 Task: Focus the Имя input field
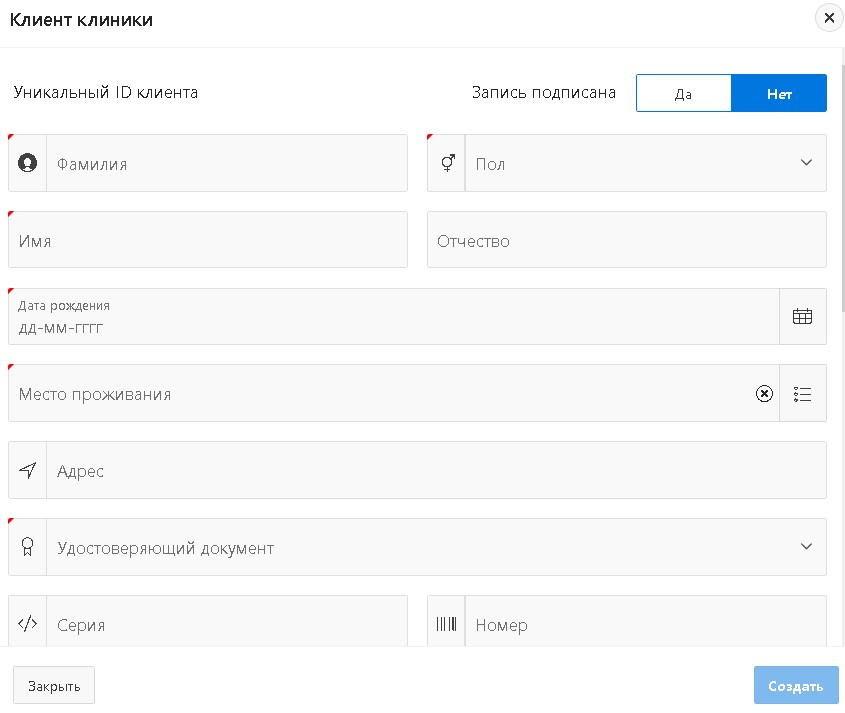208,241
